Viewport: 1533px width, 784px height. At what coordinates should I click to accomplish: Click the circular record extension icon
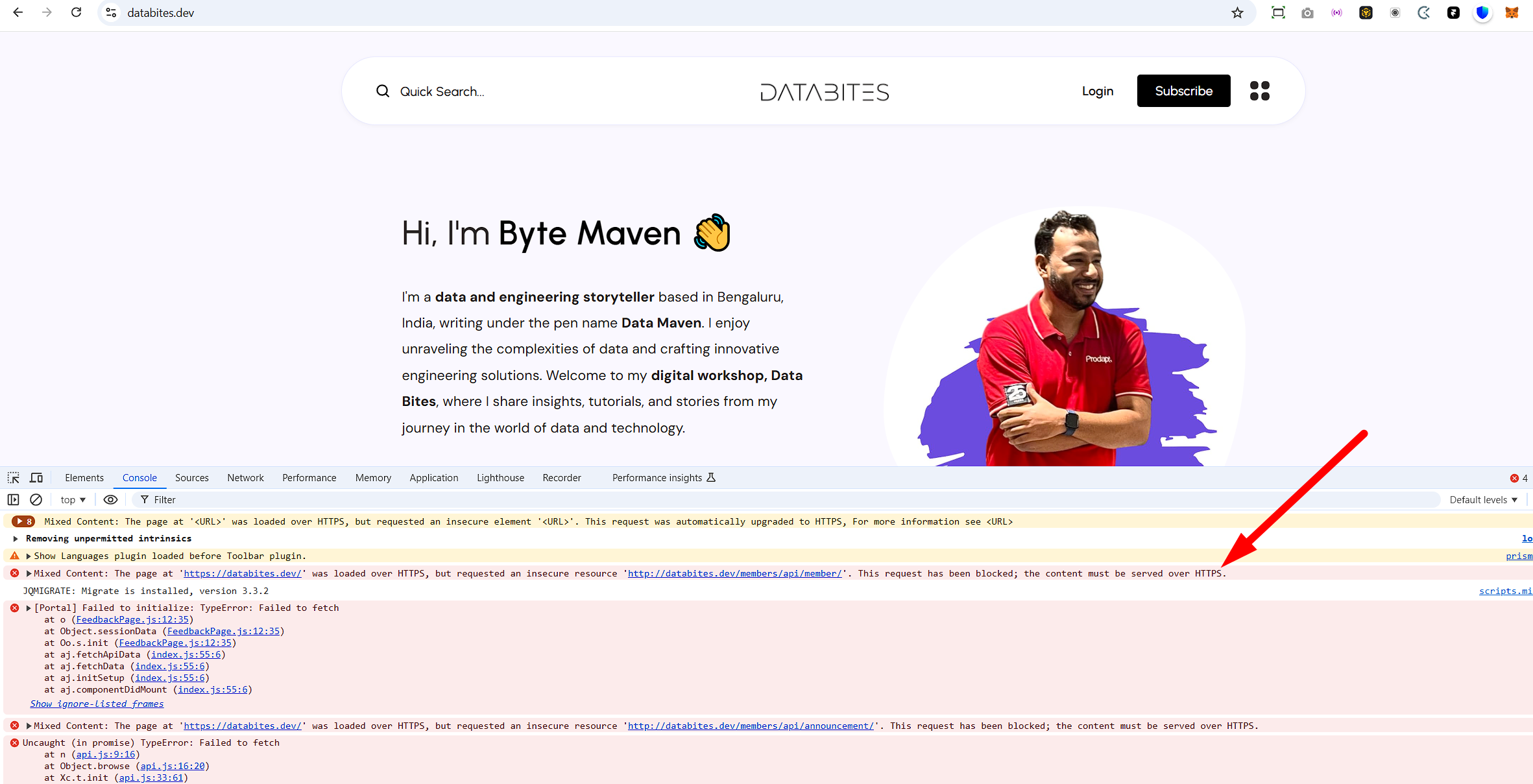tap(1395, 12)
